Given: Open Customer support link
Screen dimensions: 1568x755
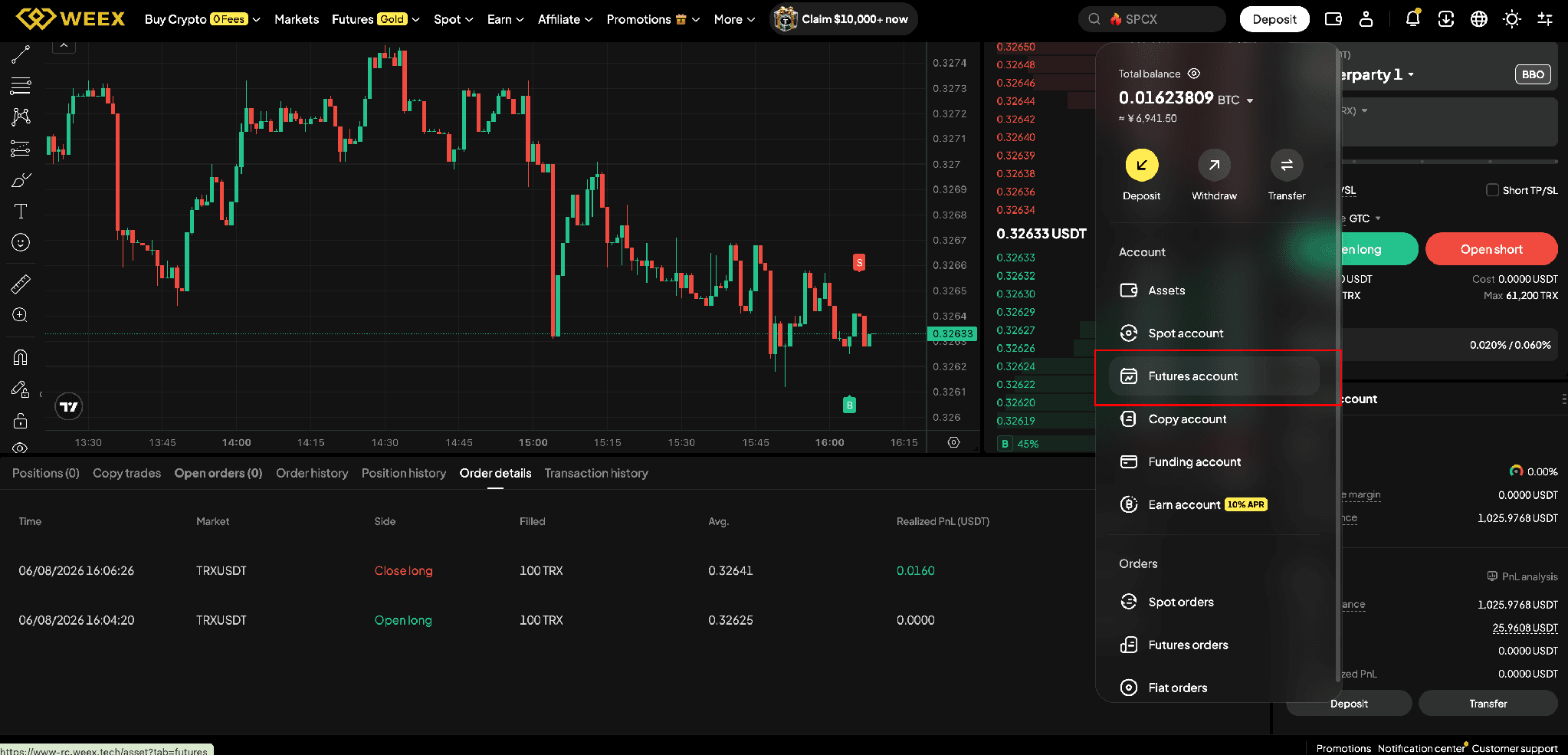Looking at the screenshot, I should (1514, 748).
